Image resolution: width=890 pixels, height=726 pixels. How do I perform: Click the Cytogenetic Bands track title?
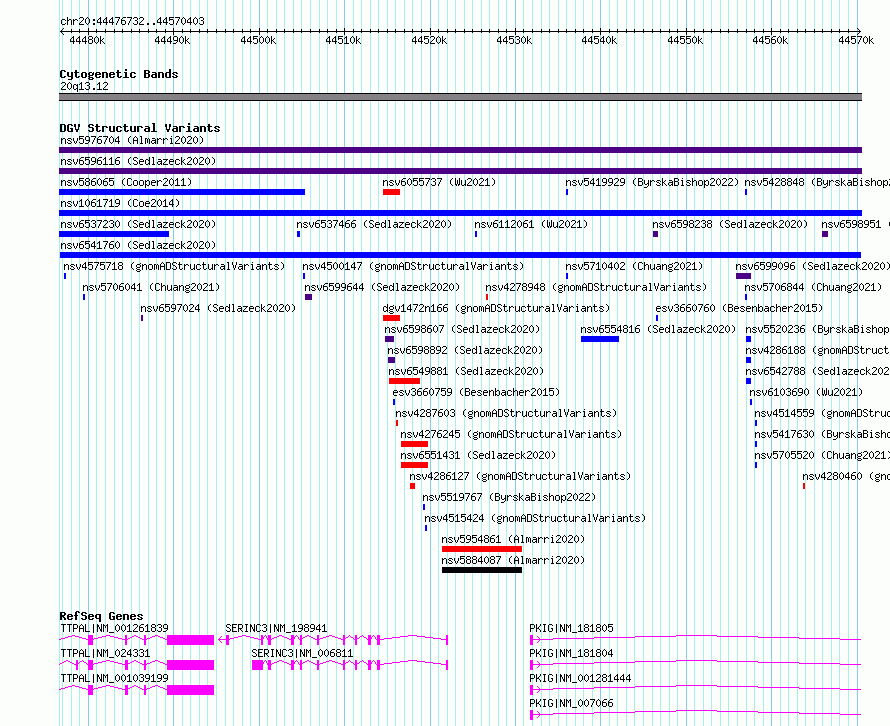tap(119, 74)
